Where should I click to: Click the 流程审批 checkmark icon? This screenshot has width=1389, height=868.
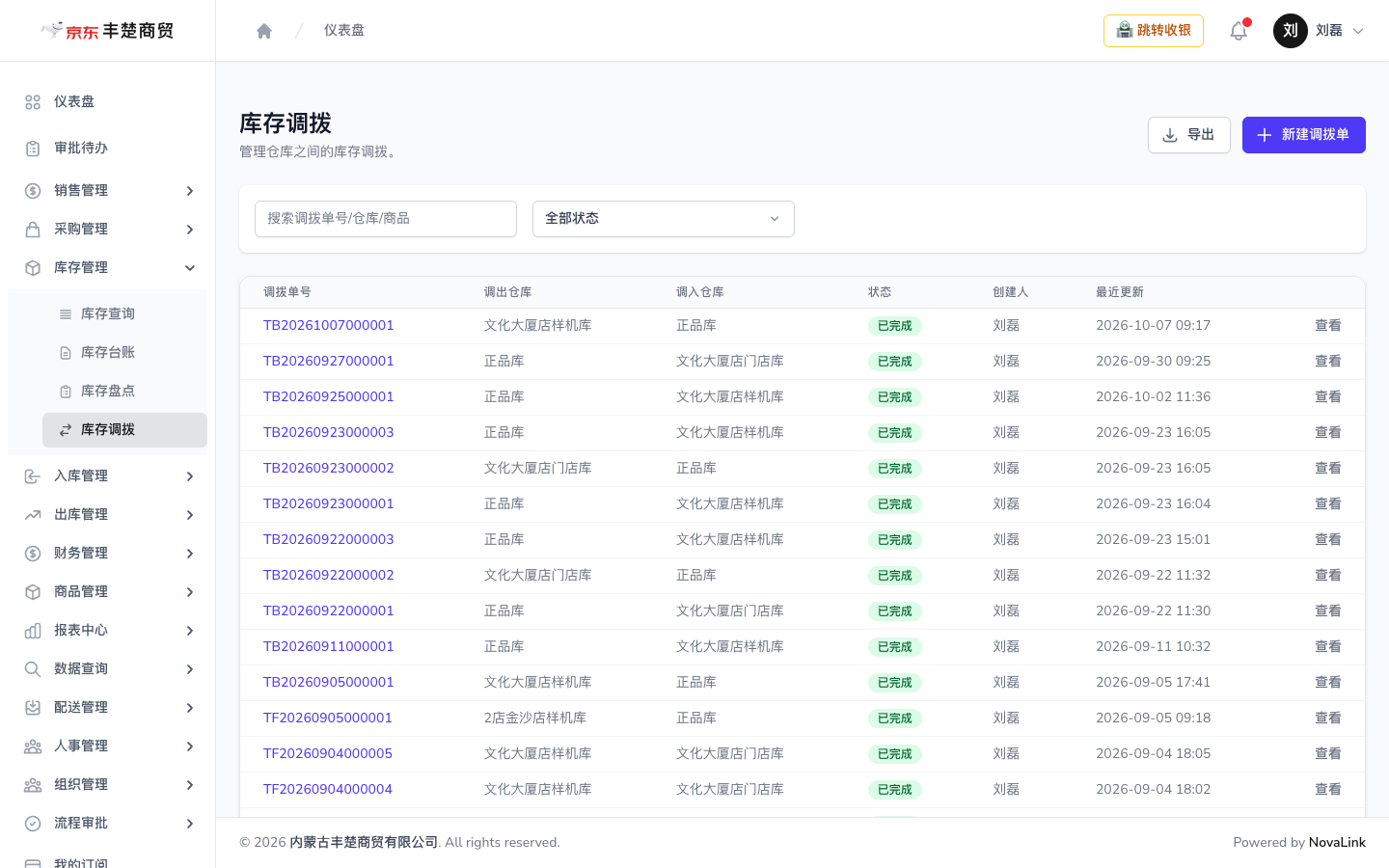[x=33, y=824]
